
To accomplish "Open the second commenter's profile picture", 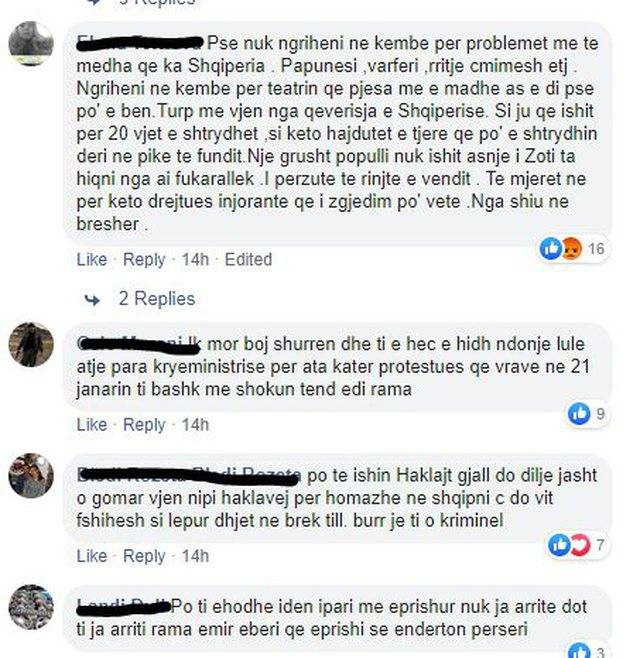I will pyautogui.click(x=31, y=345).
